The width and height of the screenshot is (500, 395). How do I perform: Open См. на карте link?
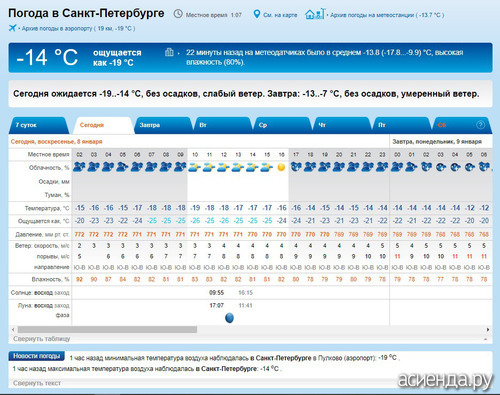280,15
